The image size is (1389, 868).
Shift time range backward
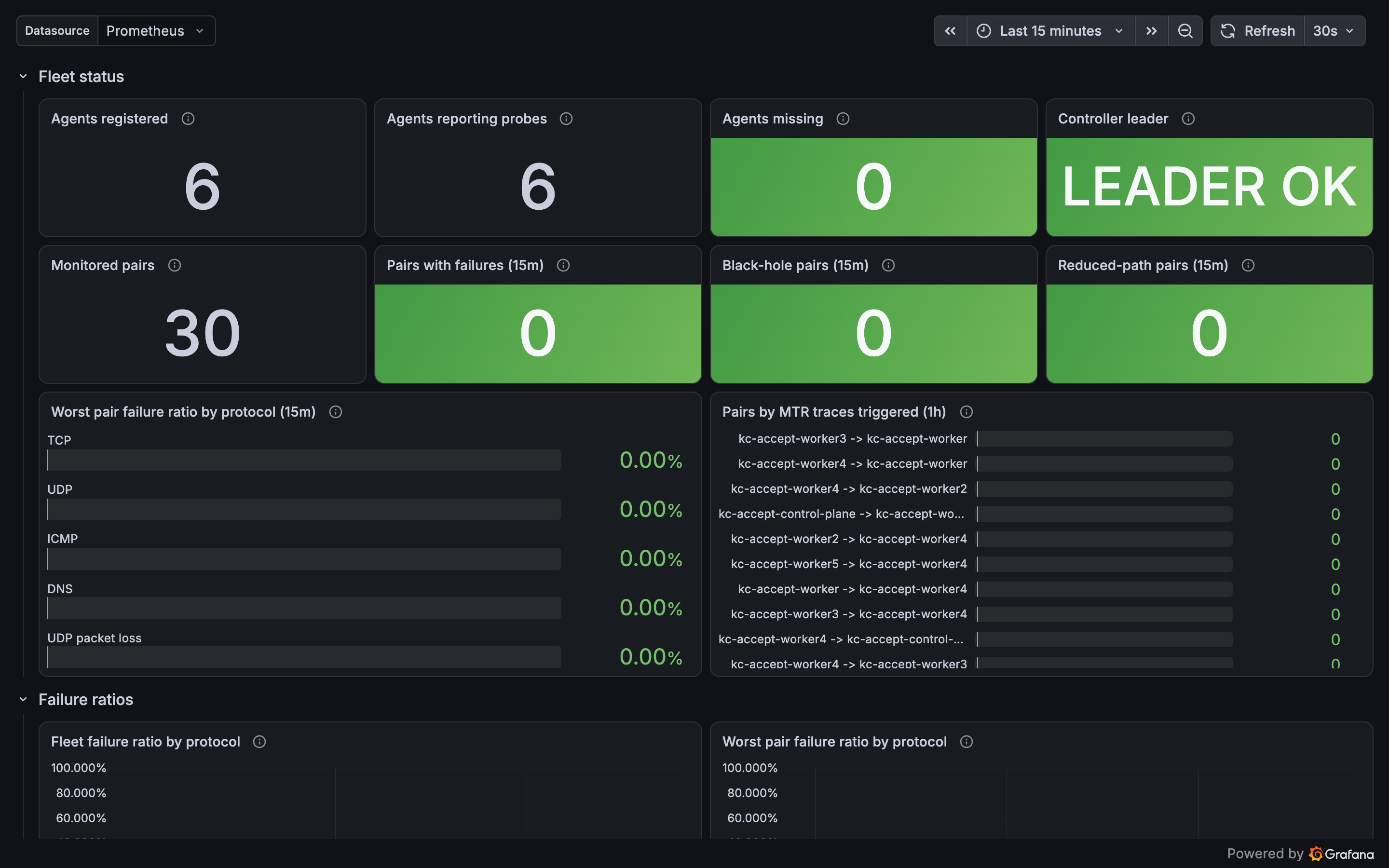coord(951,31)
